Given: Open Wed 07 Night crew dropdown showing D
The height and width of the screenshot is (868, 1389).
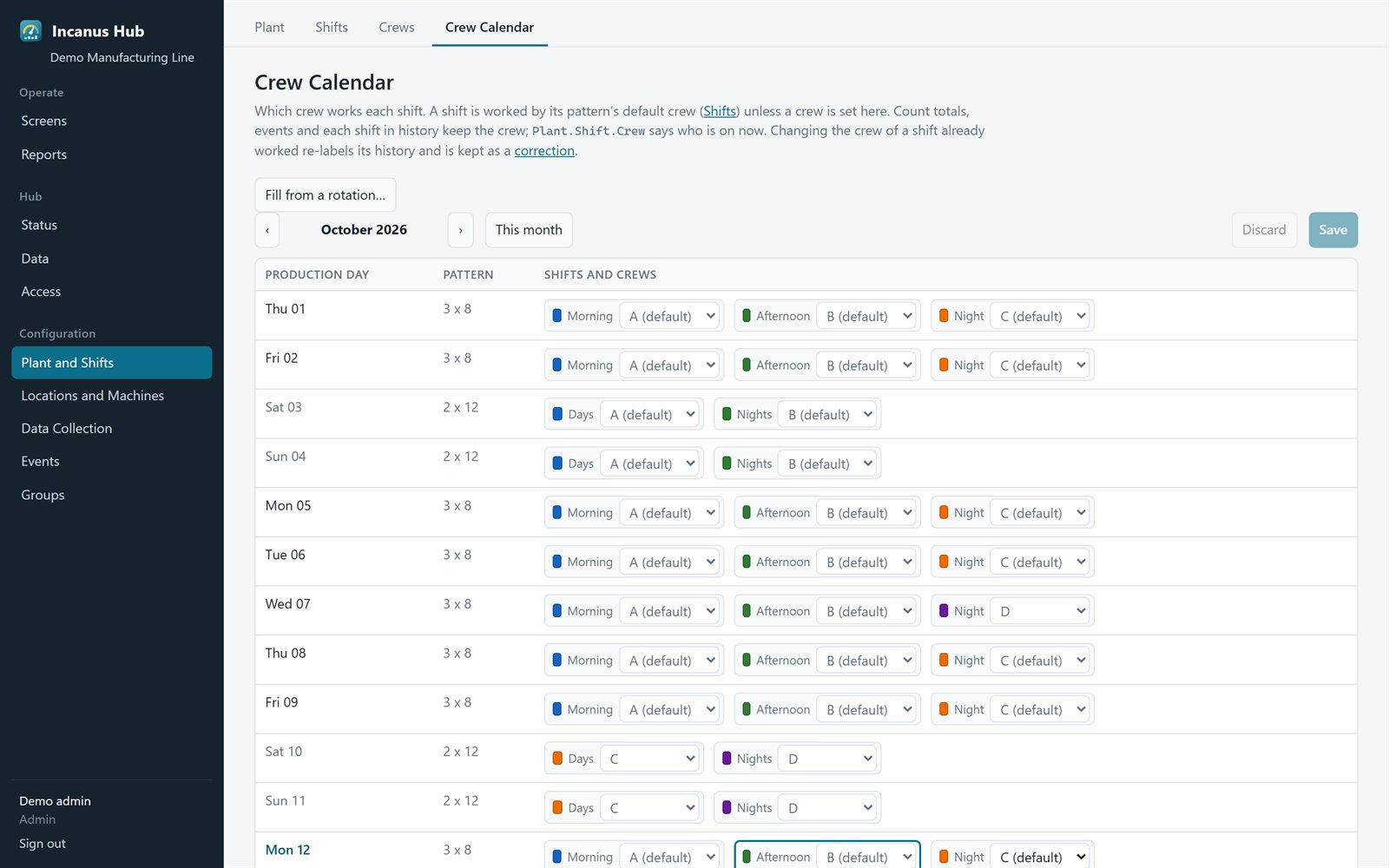Looking at the screenshot, I should click(1041, 611).
